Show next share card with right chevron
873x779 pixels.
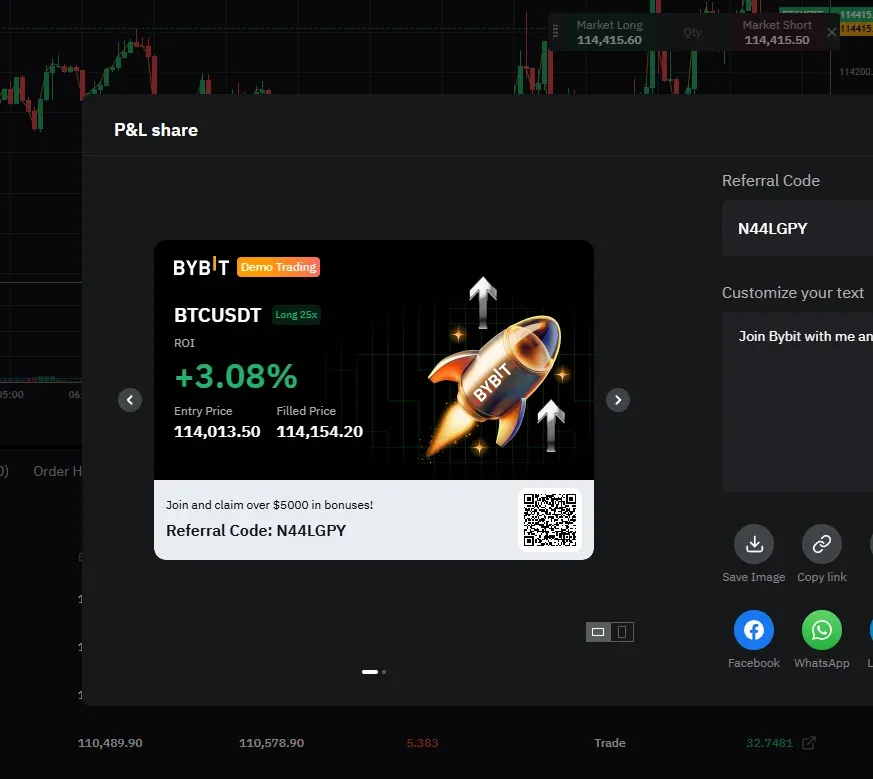(618, 400)
